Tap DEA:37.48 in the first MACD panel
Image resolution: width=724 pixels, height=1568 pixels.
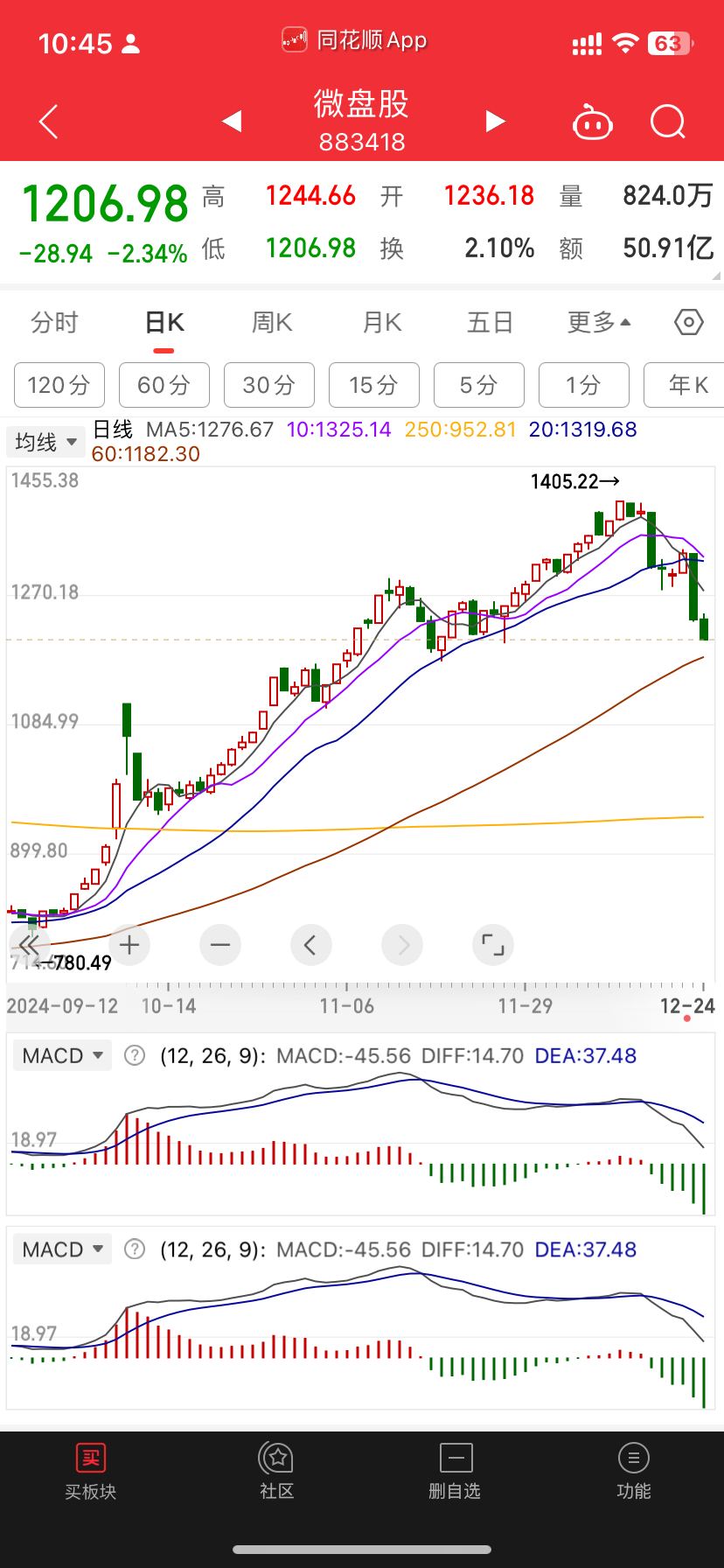pos(586,1055)
